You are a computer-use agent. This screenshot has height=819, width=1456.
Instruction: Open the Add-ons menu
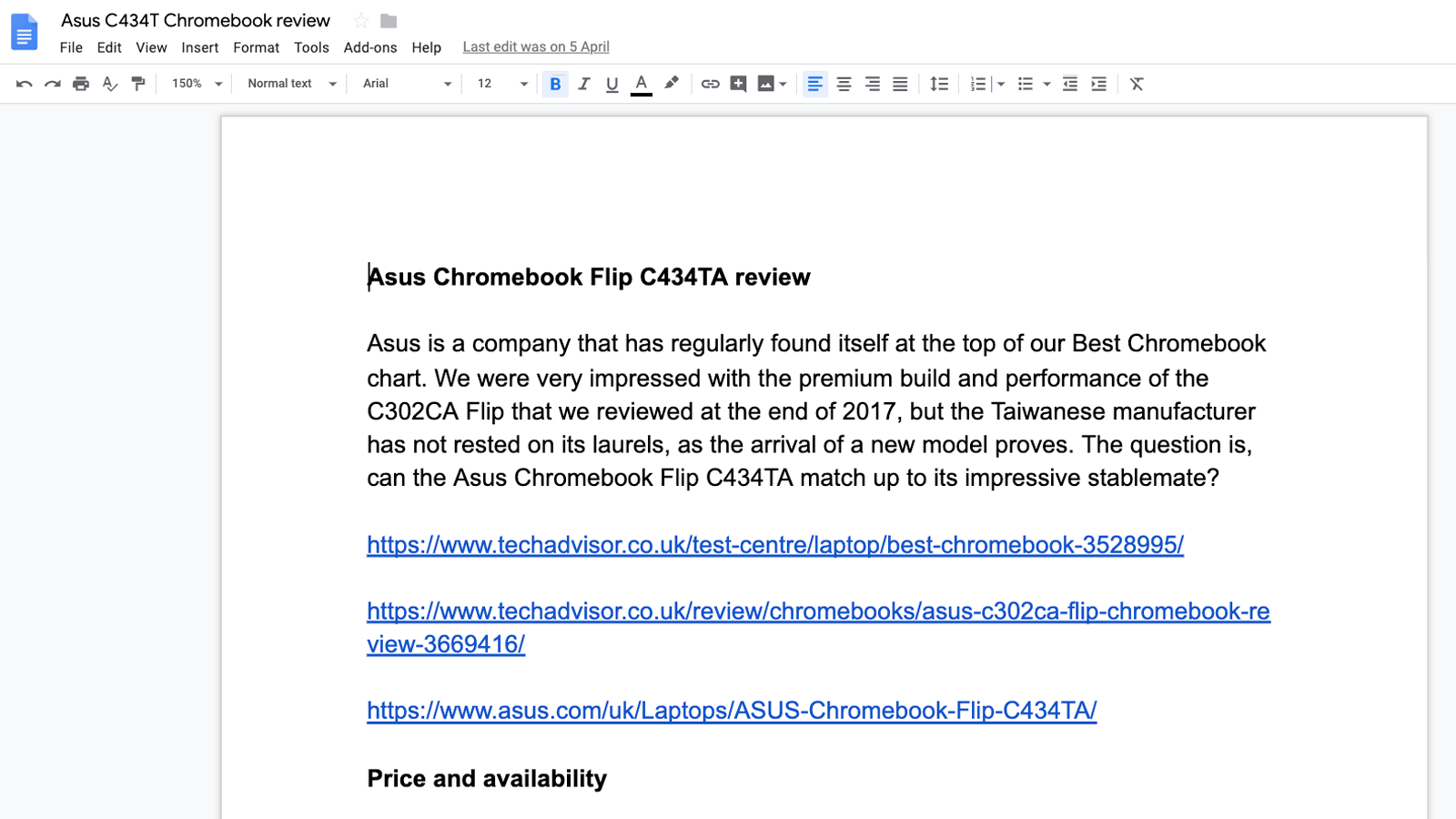click(370, 47)
